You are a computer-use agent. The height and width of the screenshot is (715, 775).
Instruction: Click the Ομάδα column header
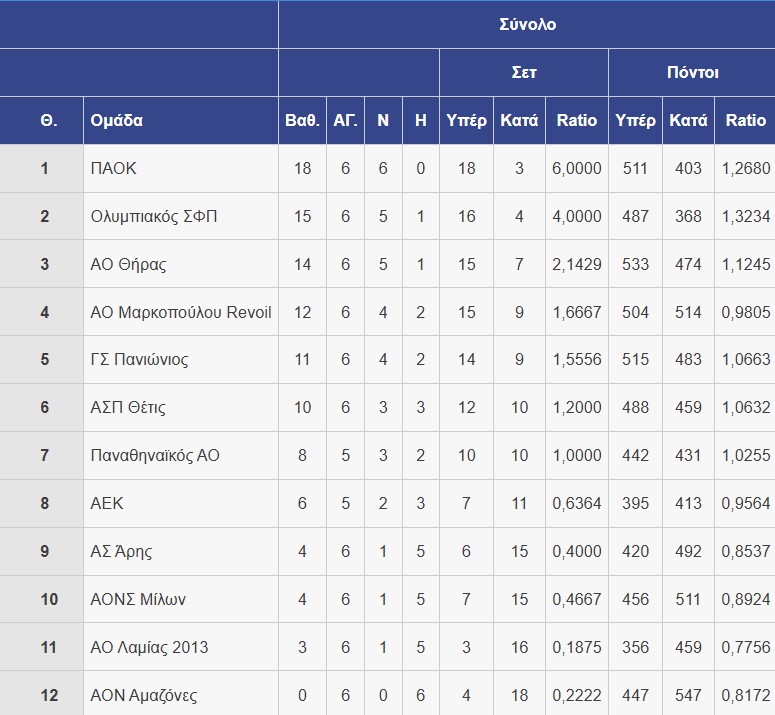(x=117, y=120)
